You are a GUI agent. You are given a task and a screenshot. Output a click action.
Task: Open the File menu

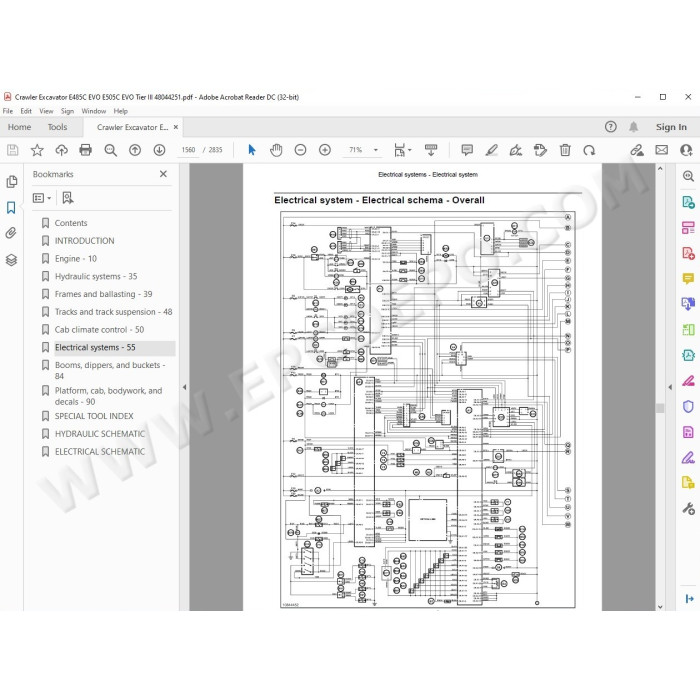click(x=8, y=111)
